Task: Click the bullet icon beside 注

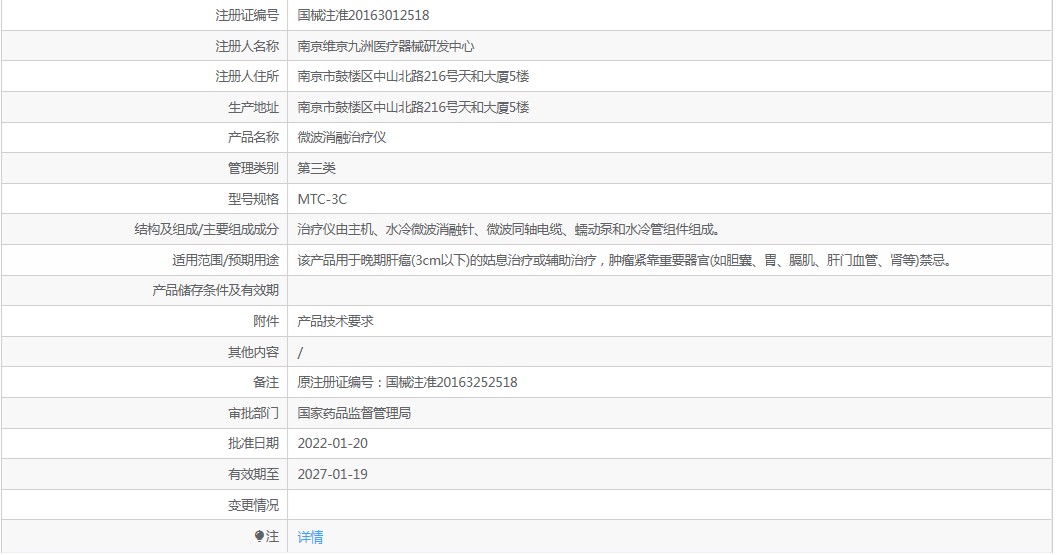Action: (x=259, y=536)
